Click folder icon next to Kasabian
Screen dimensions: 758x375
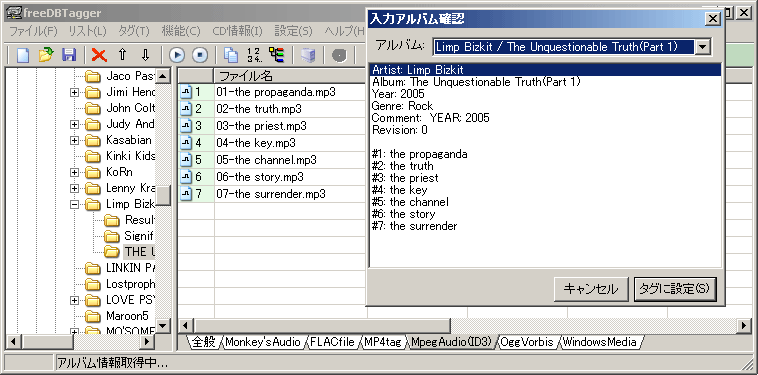click(x=93, y=140)
